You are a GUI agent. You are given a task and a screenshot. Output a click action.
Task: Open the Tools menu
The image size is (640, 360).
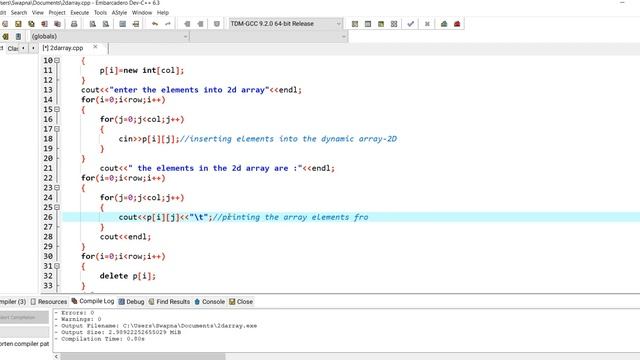[100, 13]
